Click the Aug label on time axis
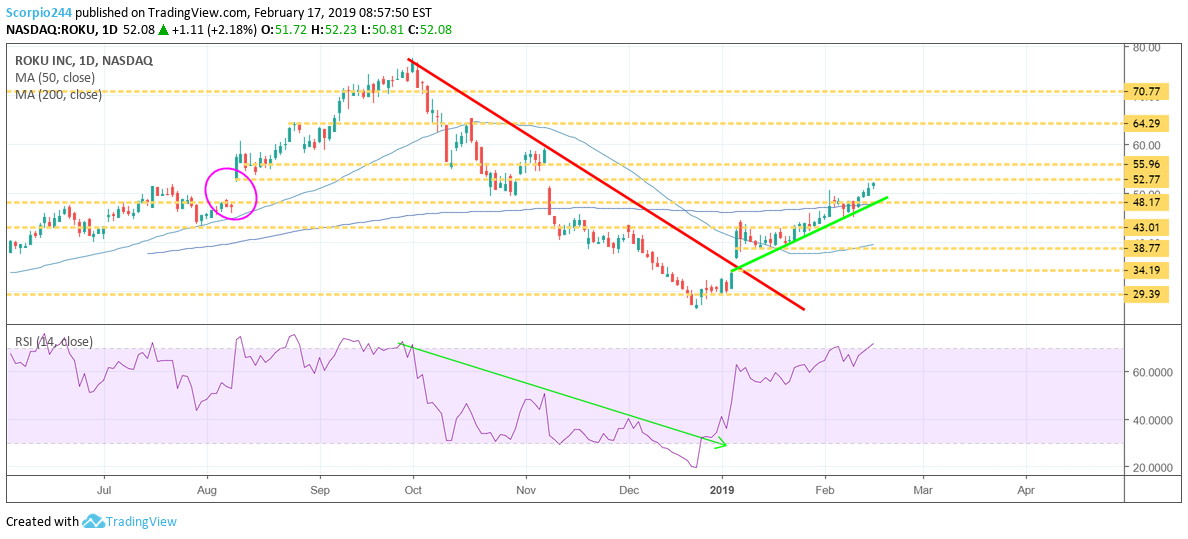Image resolution: width=1188 pixels, height=539 pixels. pos(206,490)
